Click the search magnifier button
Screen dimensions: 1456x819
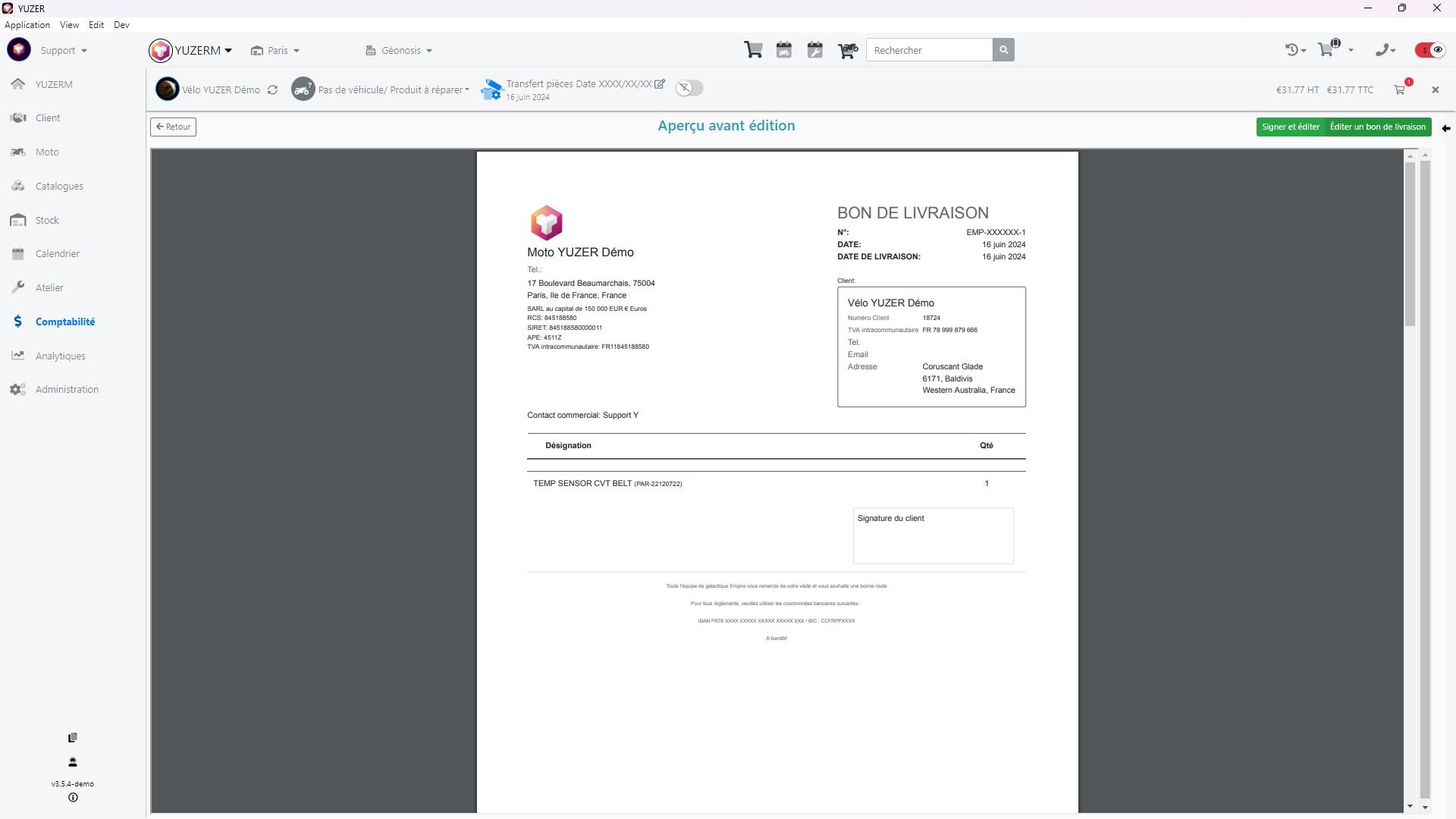1003,50
